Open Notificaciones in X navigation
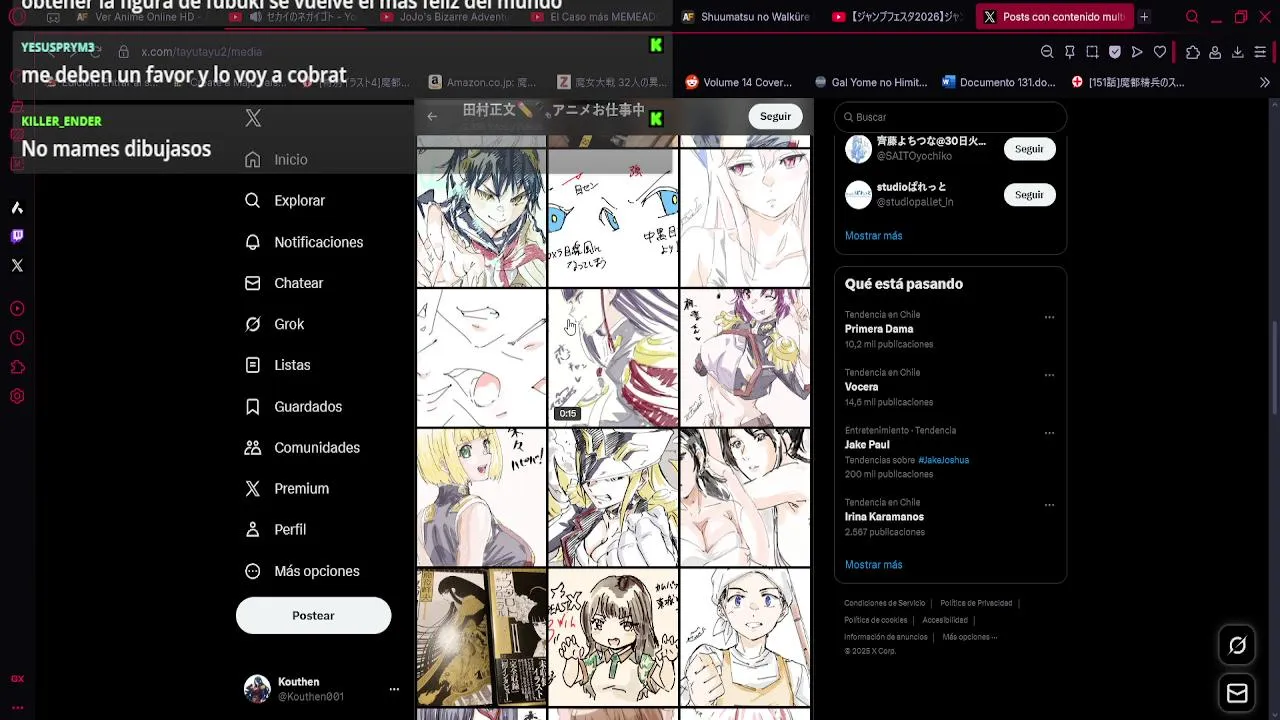The height and width of the screenshot is (720, 1280). pyautogui.click(x=305, y=242)
